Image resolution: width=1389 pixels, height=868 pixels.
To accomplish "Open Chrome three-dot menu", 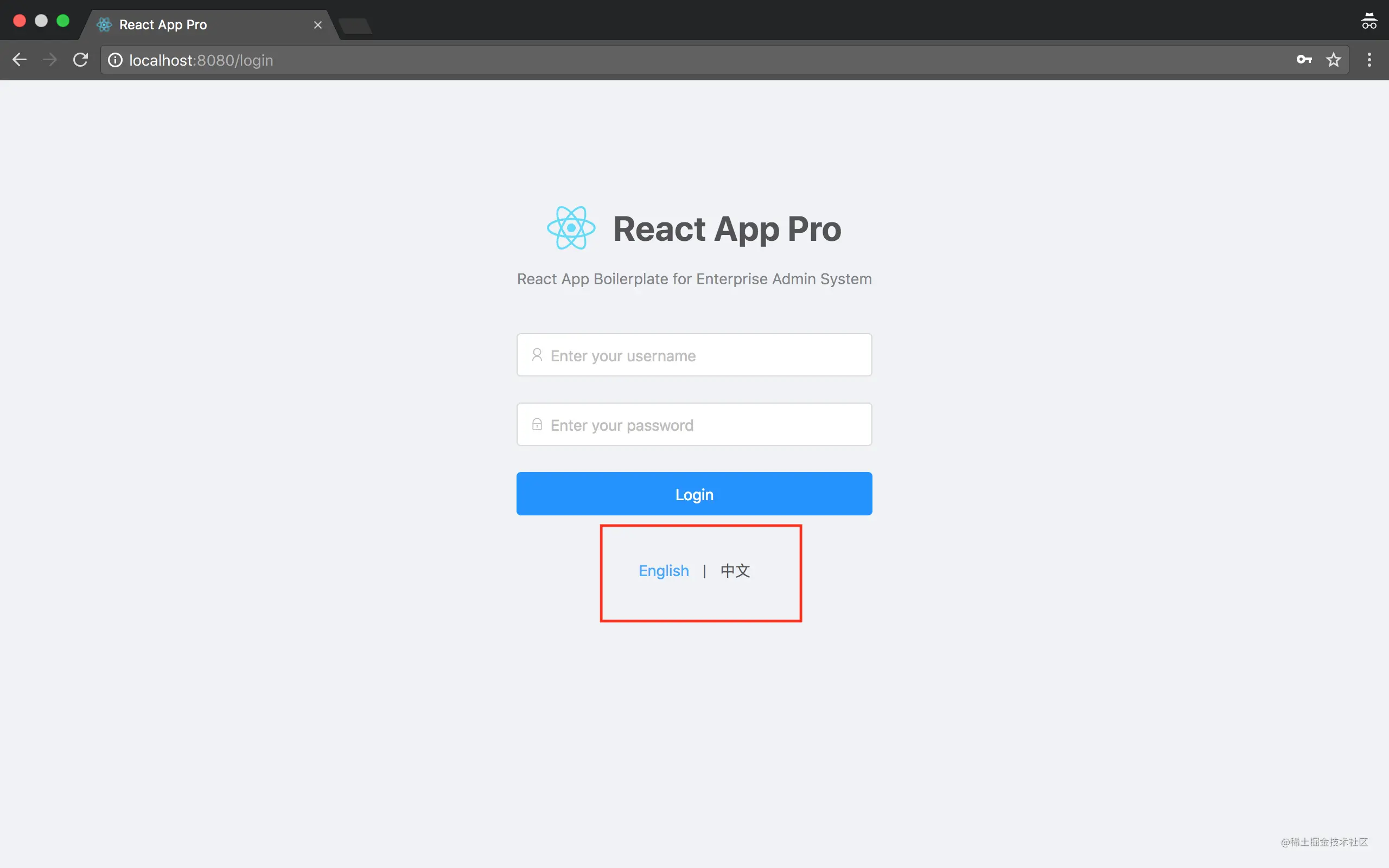I will [1369, 60].
